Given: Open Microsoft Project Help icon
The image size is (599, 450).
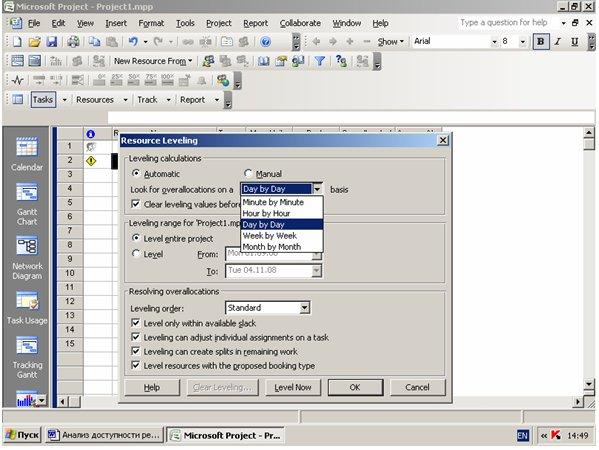Looking at the screenshot, I should tap(266, 42).
